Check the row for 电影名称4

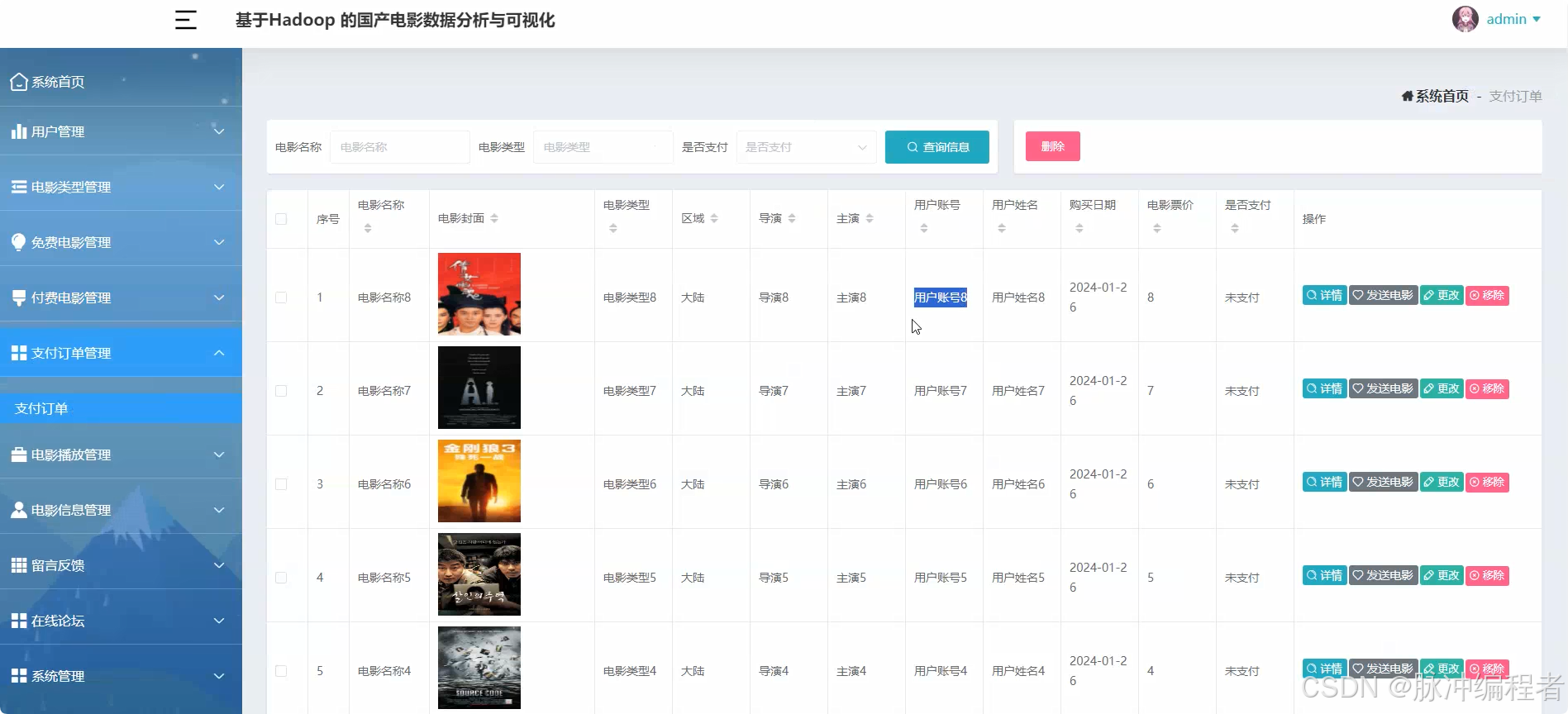click(x=281, y=671)
